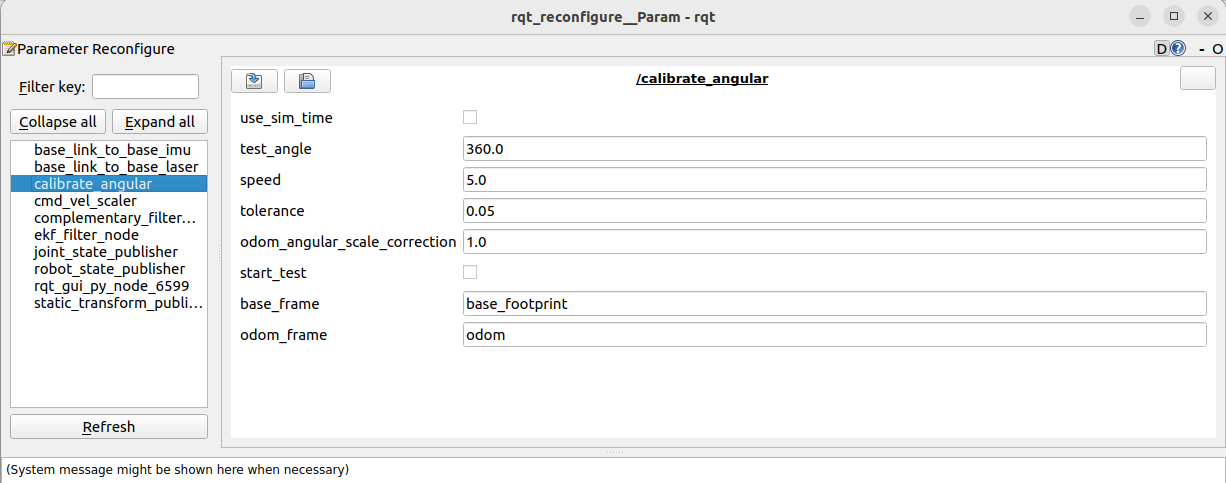
Task: Collapse all nodes in the tree
Action: [58, 122]
